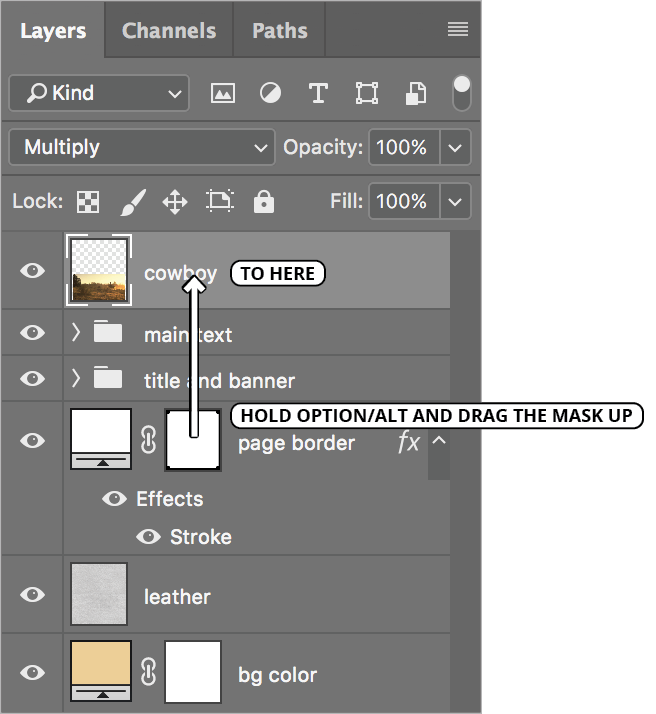The width and height of the screenshot is (656, 714).
Task: Click the Fill label
Action: [x=346, y=201]
